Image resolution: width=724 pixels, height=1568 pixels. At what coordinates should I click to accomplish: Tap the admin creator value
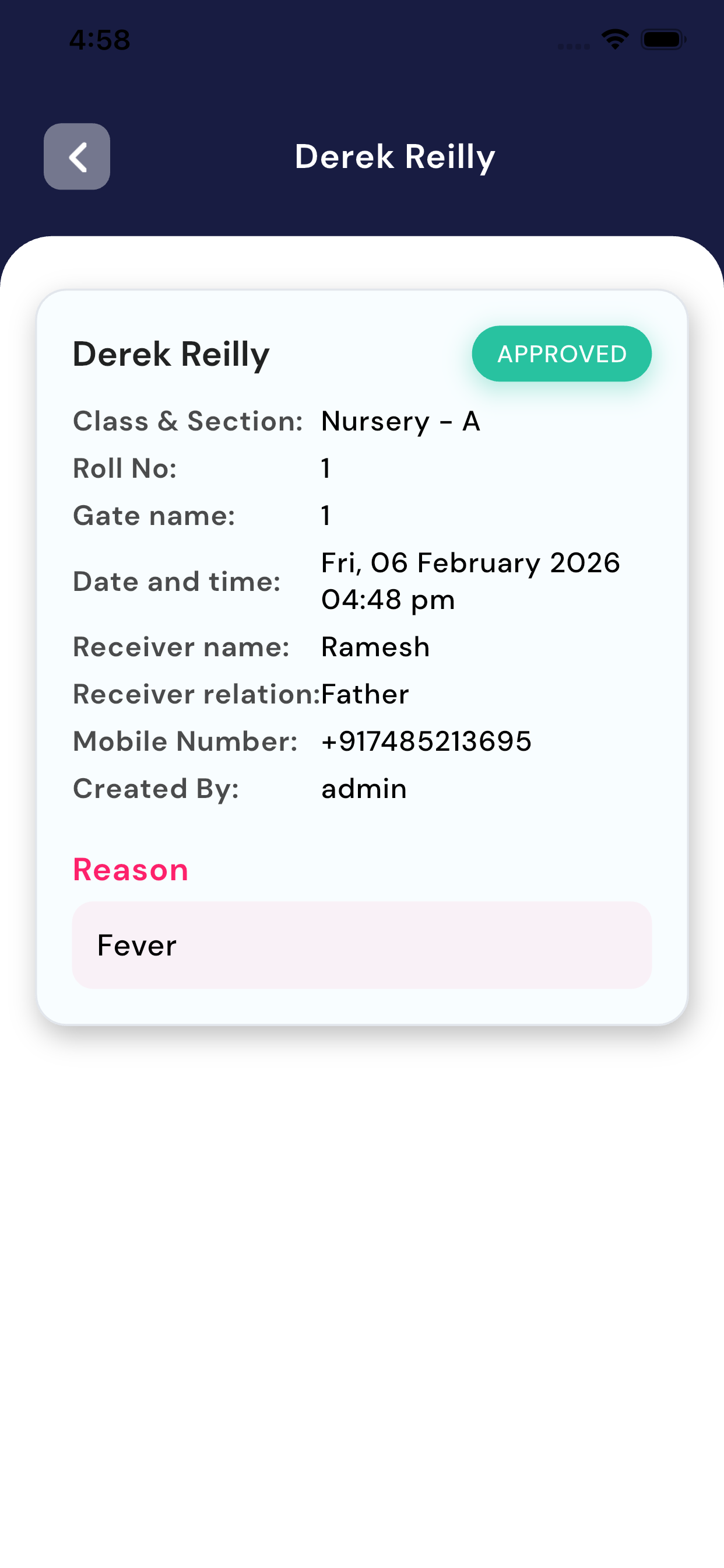tap(364, 788)
